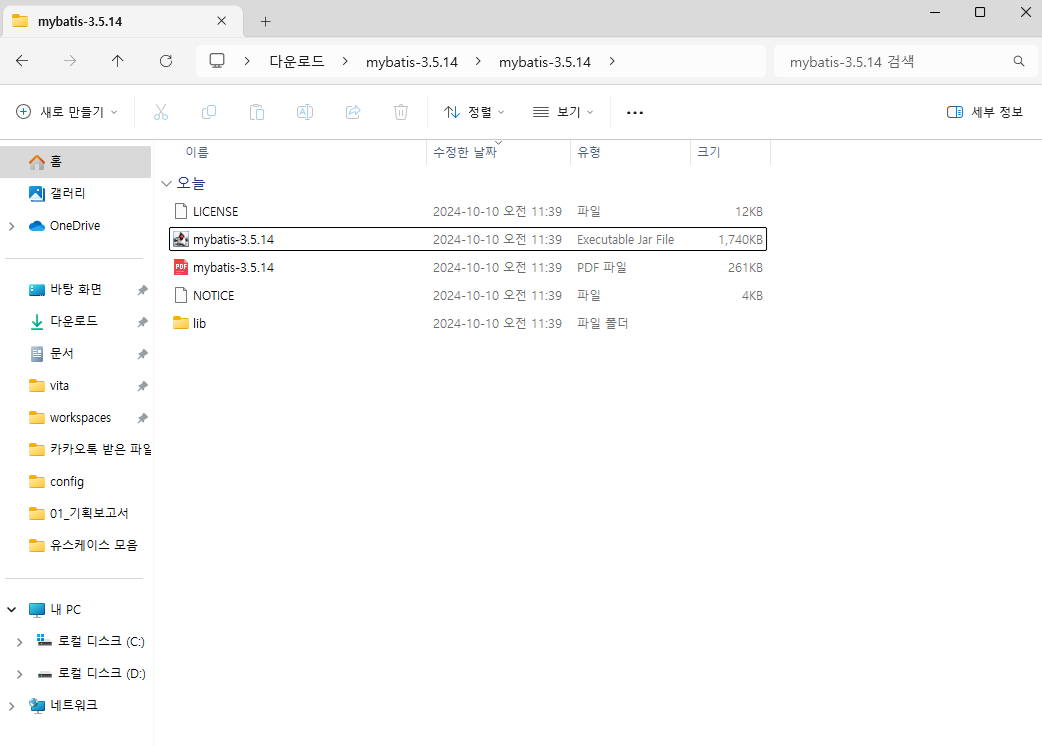
Task: Click the forward navigation arrow
Action: [x=70, y=61]
